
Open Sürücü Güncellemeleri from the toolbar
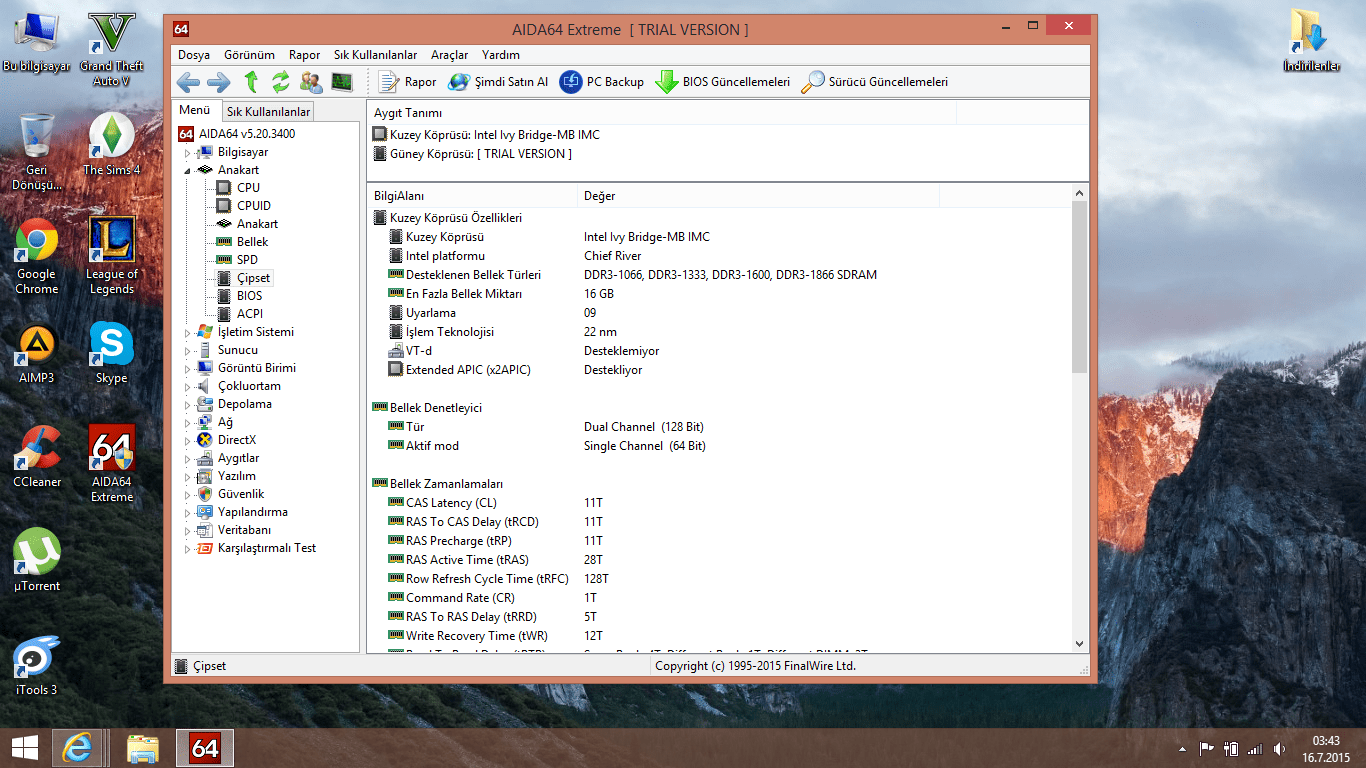(875, 82)
